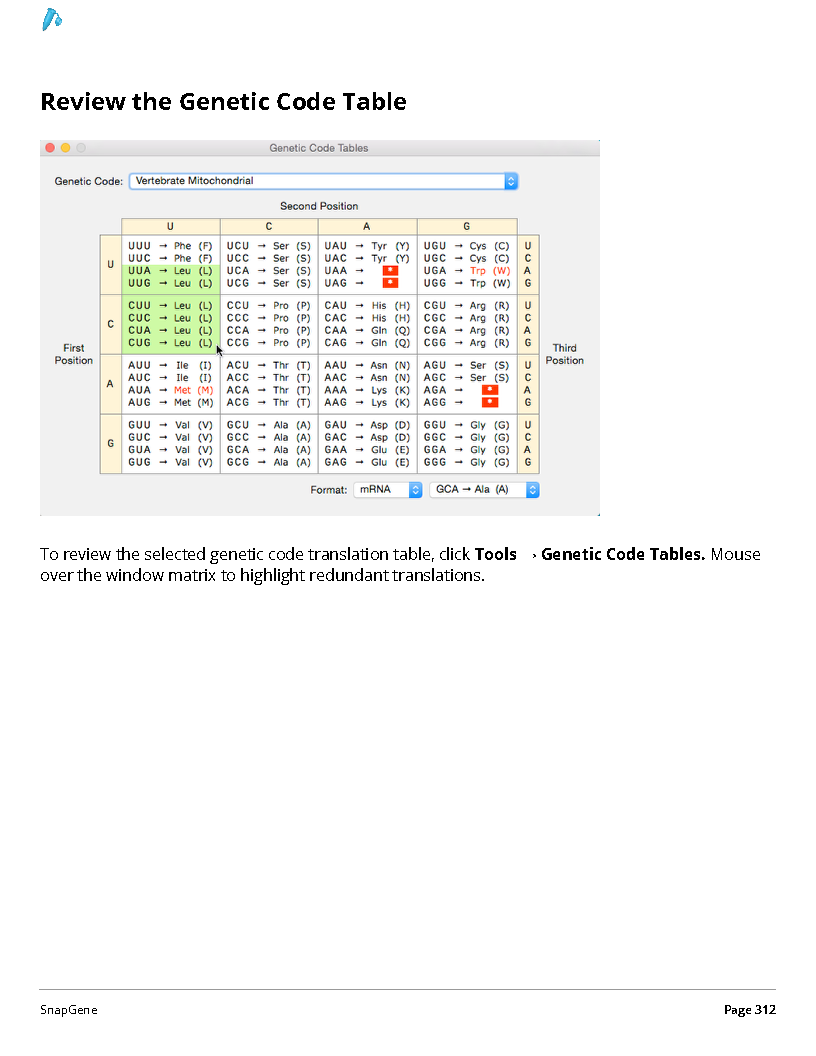Click the CGU → Arg (R) entry
Viewport: 816px width, 1056px height.
(467, 306)
